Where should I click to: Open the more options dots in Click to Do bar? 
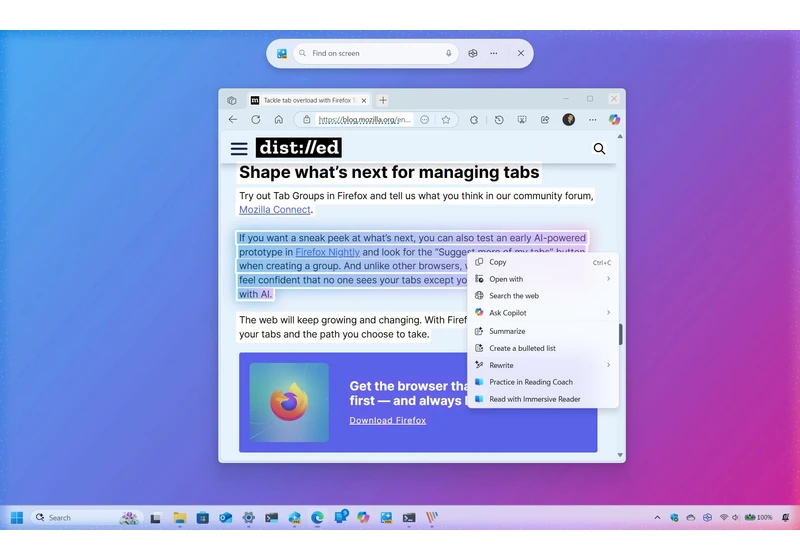[x=494, y=54]
